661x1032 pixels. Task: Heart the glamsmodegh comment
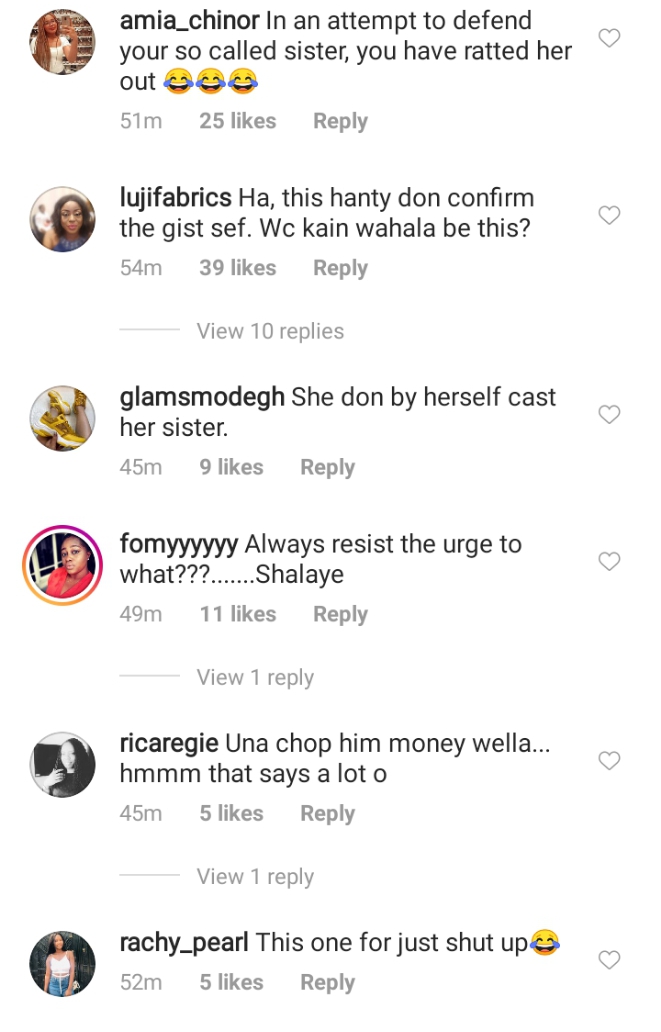pyautogui.click(x=609, y=415)
